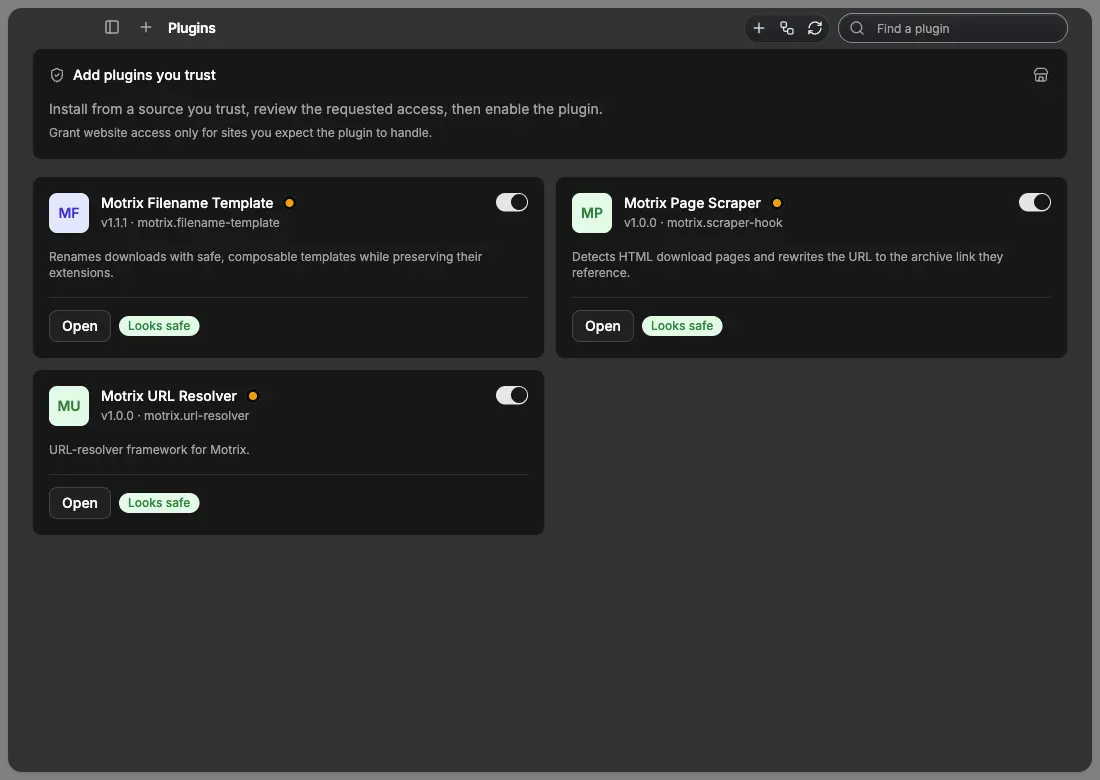
Task: Click Looks safe badge on Filename Template
Action: coord(159,326)
